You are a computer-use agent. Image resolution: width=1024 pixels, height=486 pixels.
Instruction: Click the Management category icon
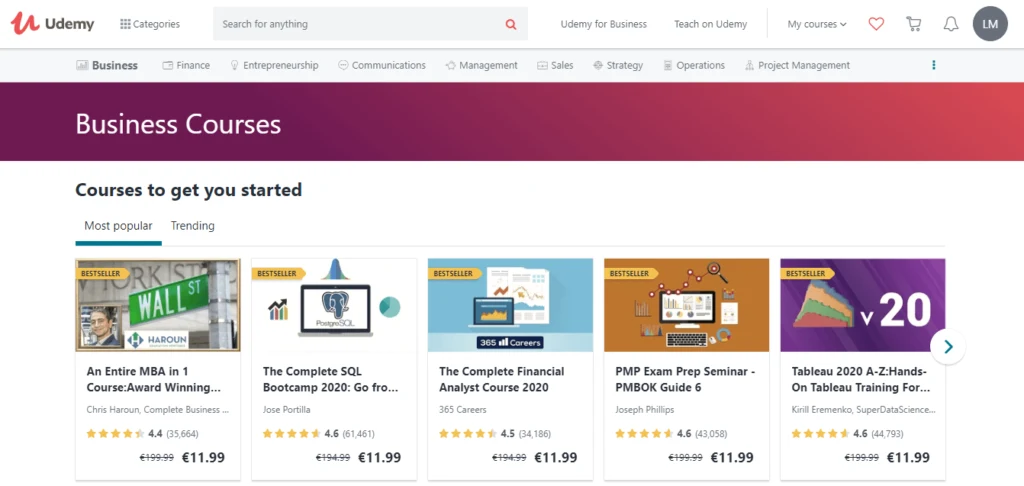pyautogui.click(x=451, y=65)
